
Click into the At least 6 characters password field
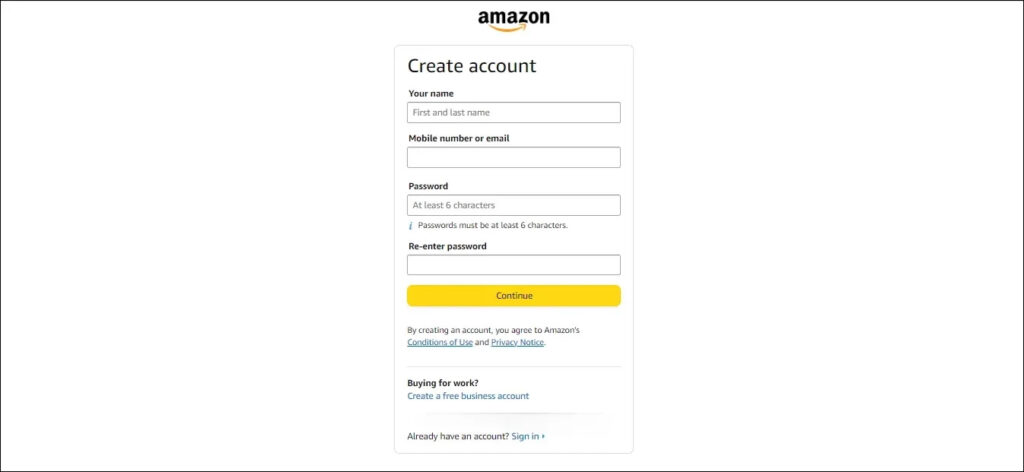coord(513,205)
